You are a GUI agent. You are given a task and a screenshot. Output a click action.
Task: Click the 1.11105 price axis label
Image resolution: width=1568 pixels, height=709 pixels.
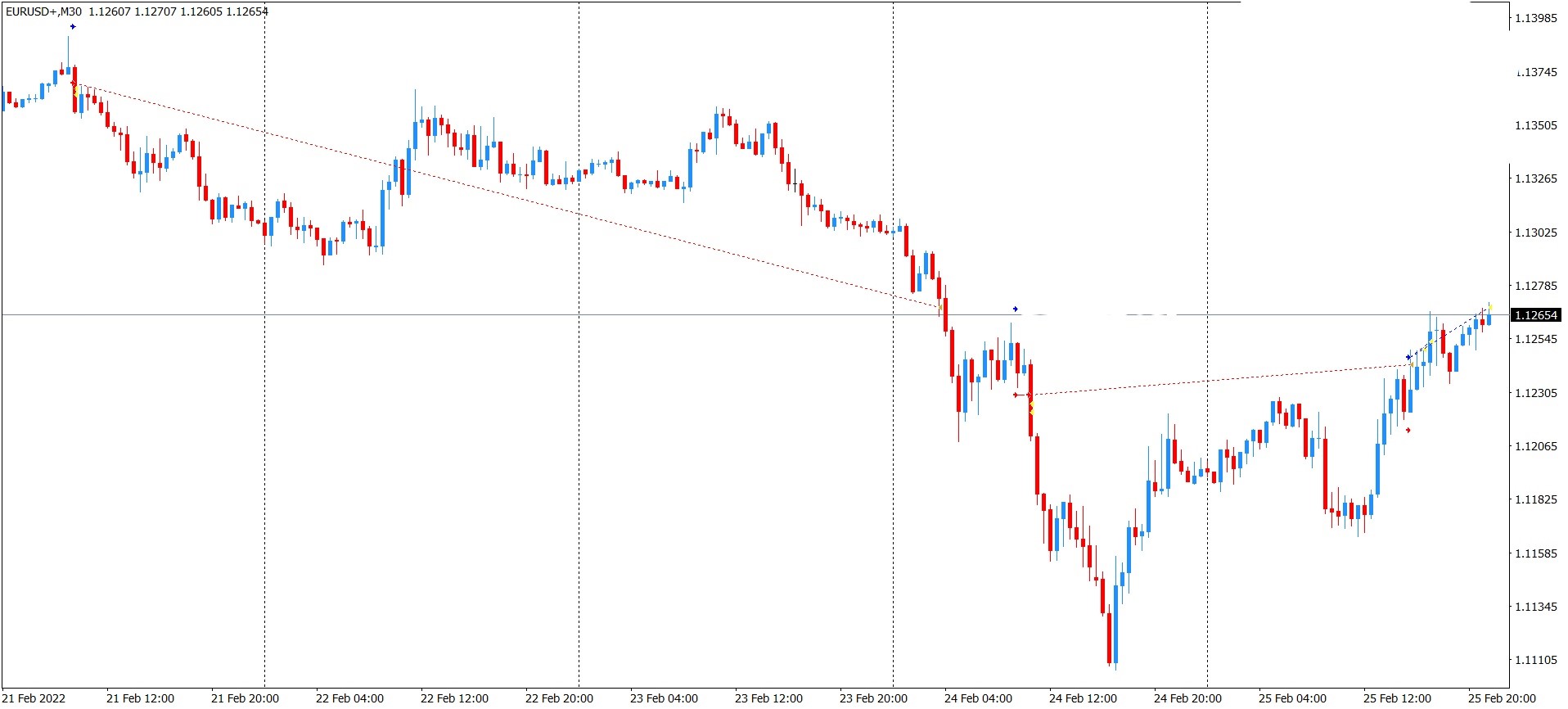point(1536,660)
